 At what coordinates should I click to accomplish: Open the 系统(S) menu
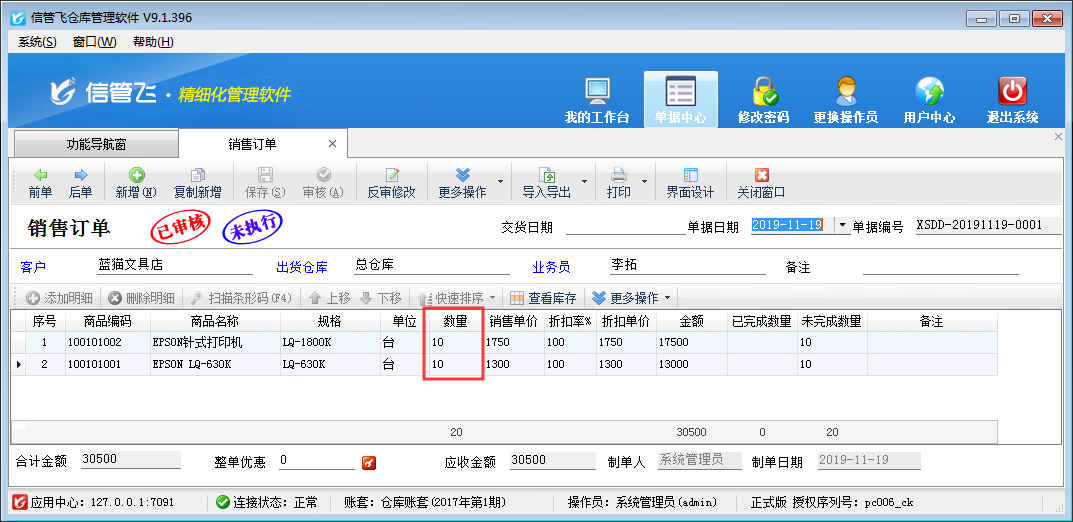pos(37,41)
